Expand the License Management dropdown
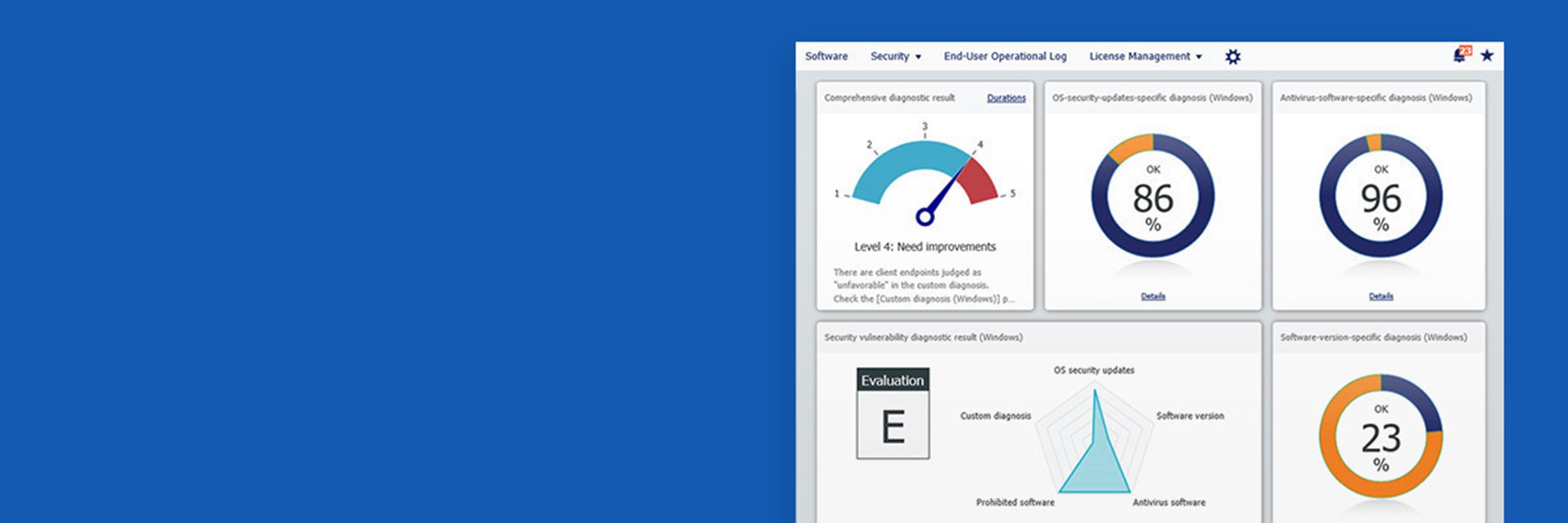Screen dimensions: 1568x523 pos(1146,56)
